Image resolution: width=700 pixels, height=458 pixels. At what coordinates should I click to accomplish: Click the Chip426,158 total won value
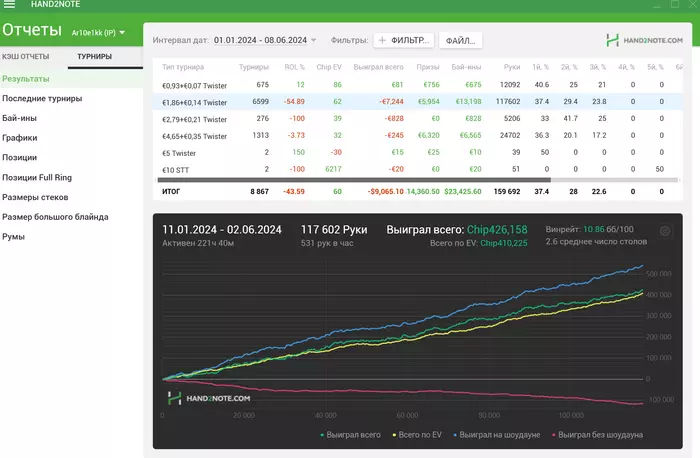pos(497,230)
